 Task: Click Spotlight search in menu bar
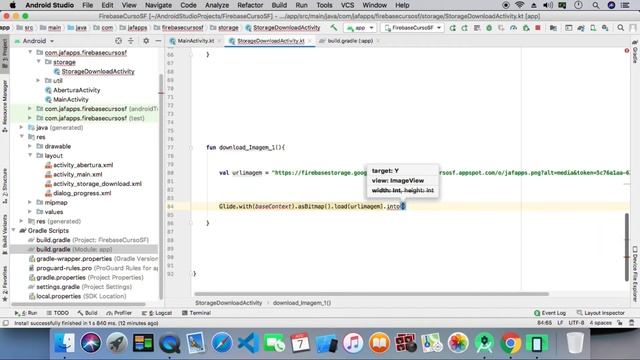(596, 5)
